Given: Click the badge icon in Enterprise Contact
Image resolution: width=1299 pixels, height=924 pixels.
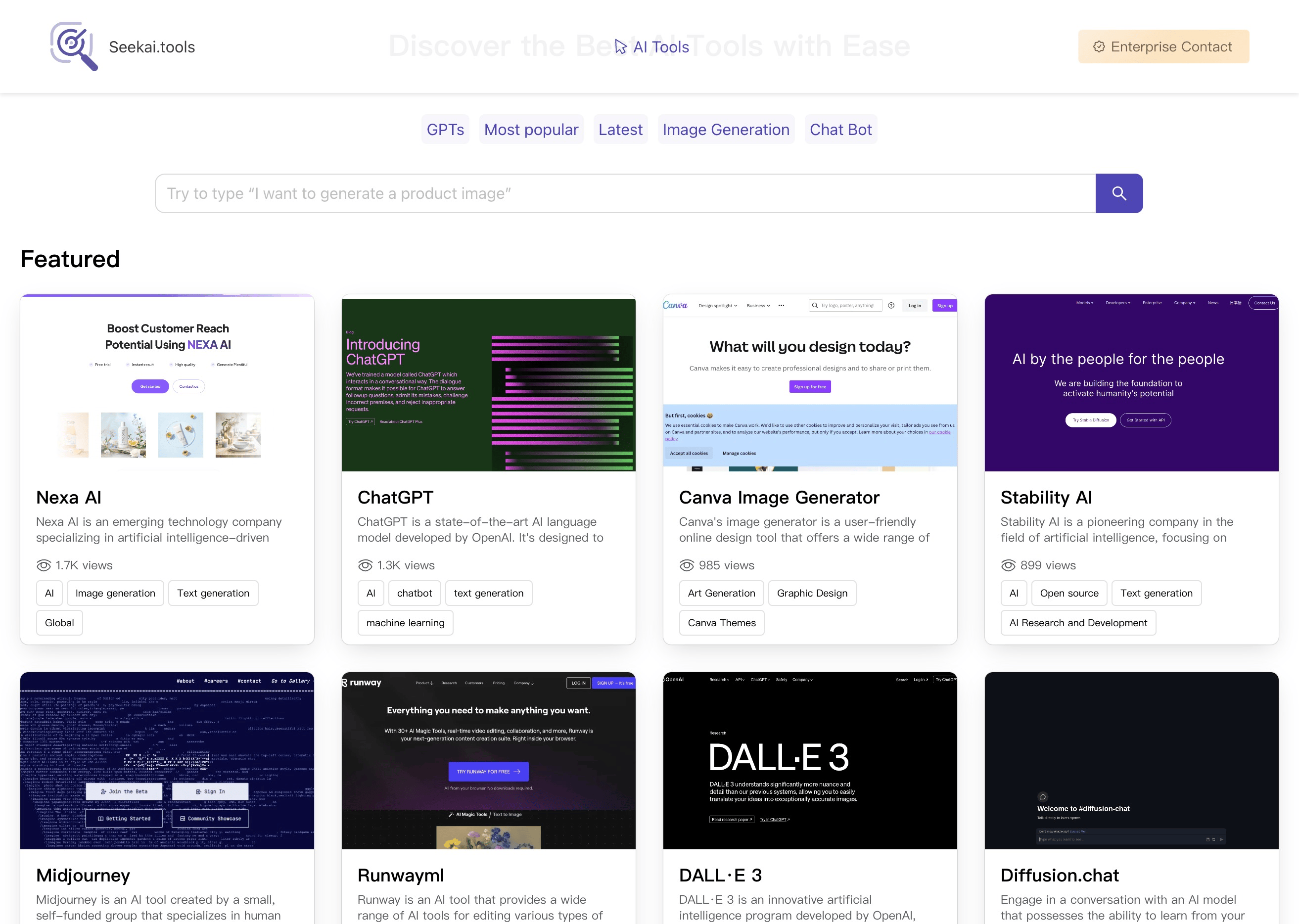Looking at the screenshot, I should 1099,46.
